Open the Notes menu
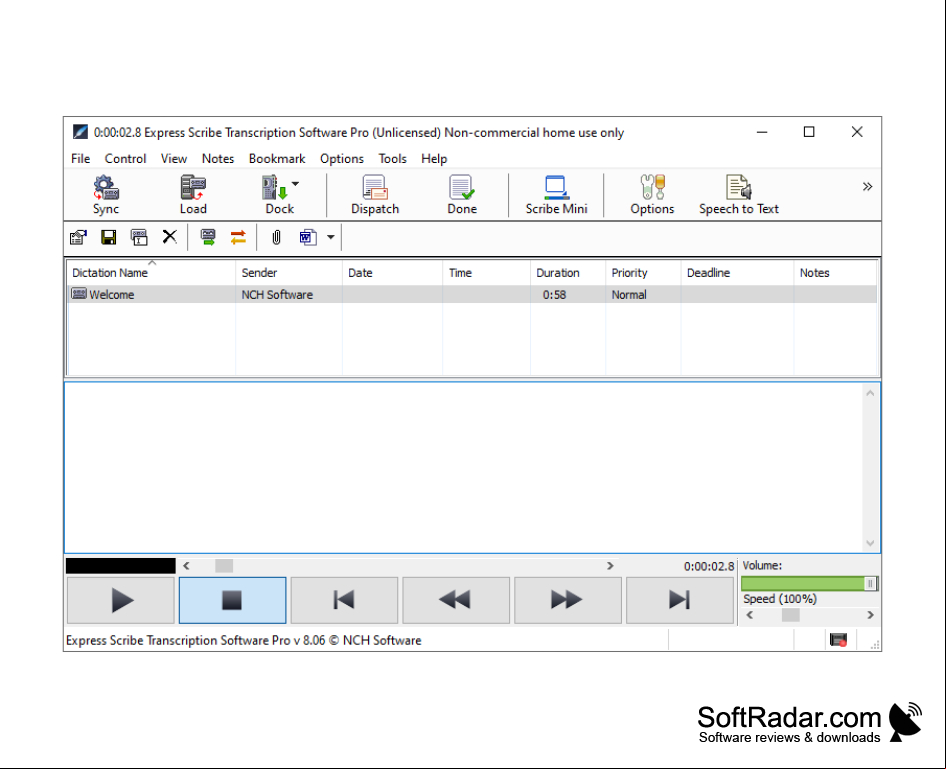The image size is (946, 769). (218, 159)
